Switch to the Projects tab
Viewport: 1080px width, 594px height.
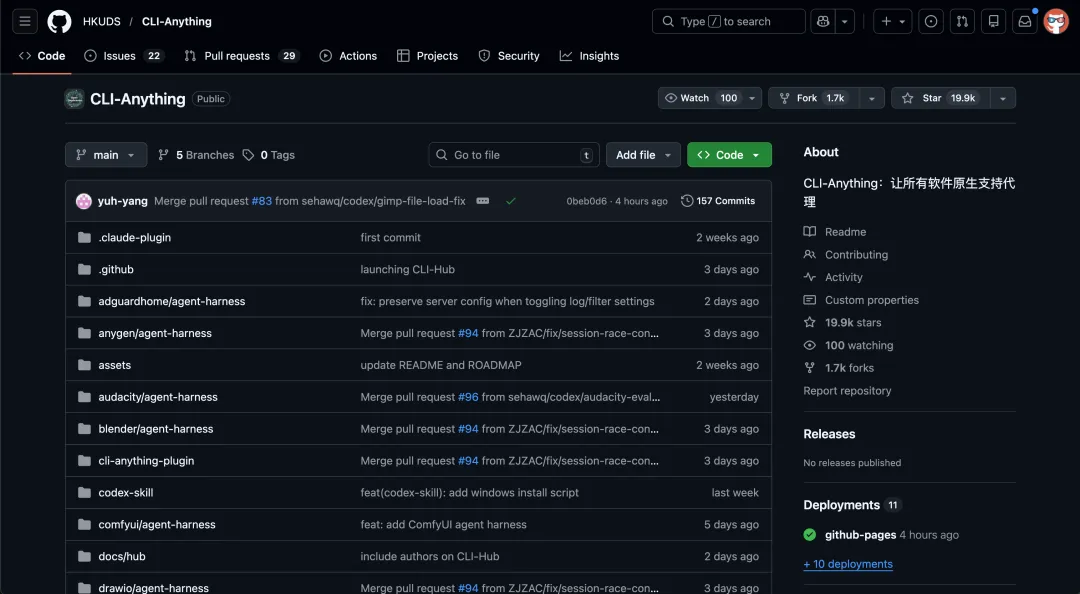428,56
